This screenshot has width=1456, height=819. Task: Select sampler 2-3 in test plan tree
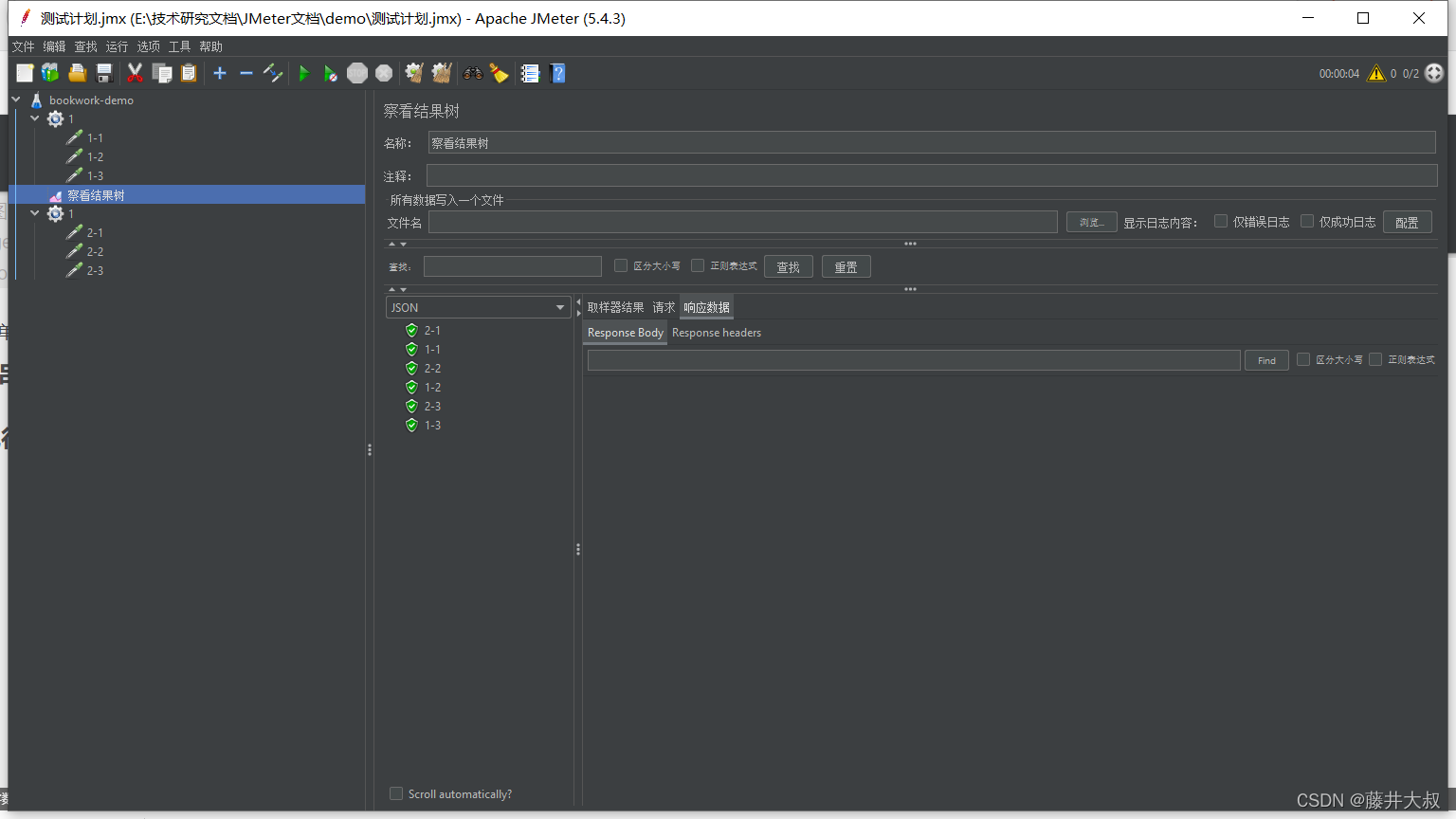(95, 270)
